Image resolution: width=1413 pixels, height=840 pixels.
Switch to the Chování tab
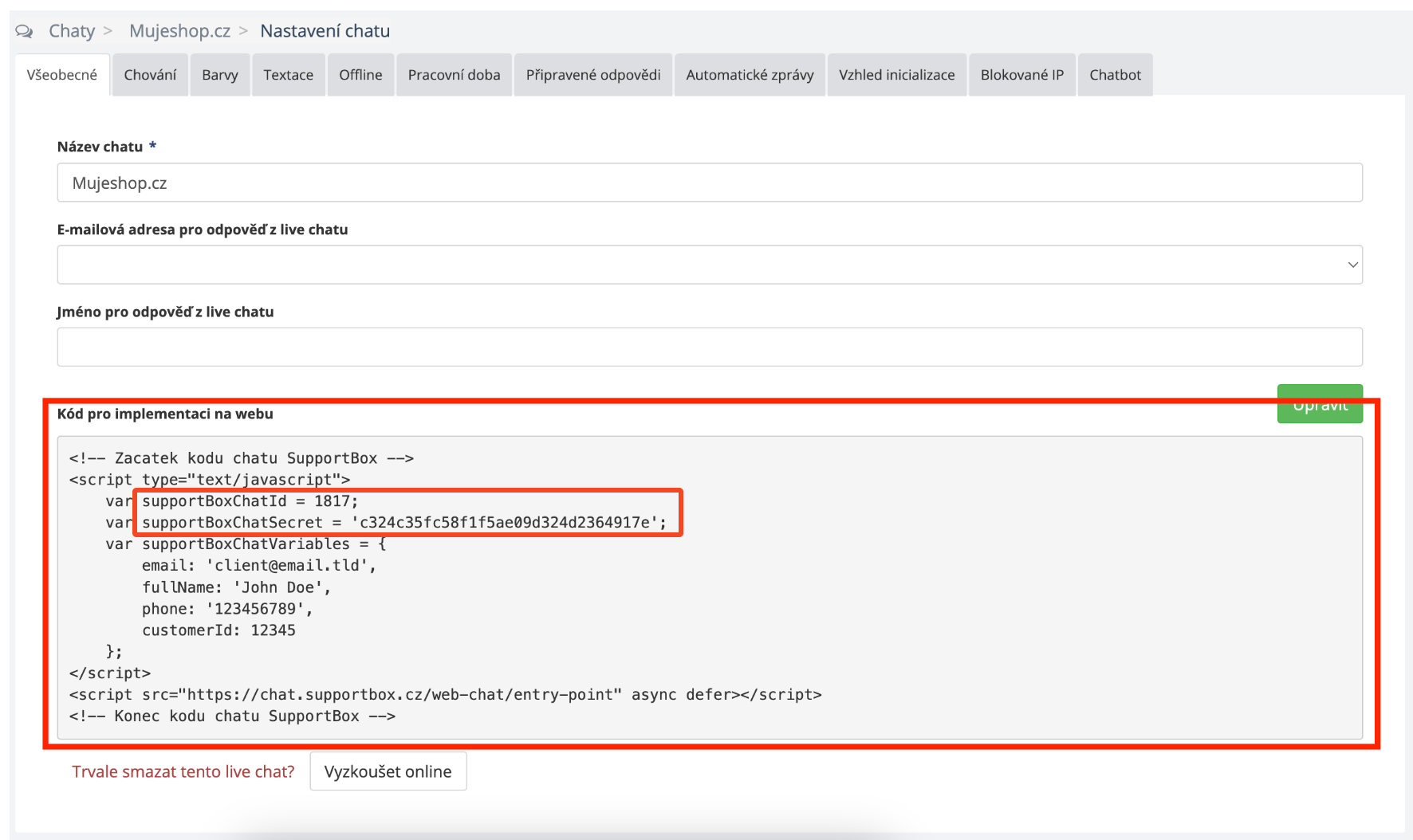[x=150, y=75]
